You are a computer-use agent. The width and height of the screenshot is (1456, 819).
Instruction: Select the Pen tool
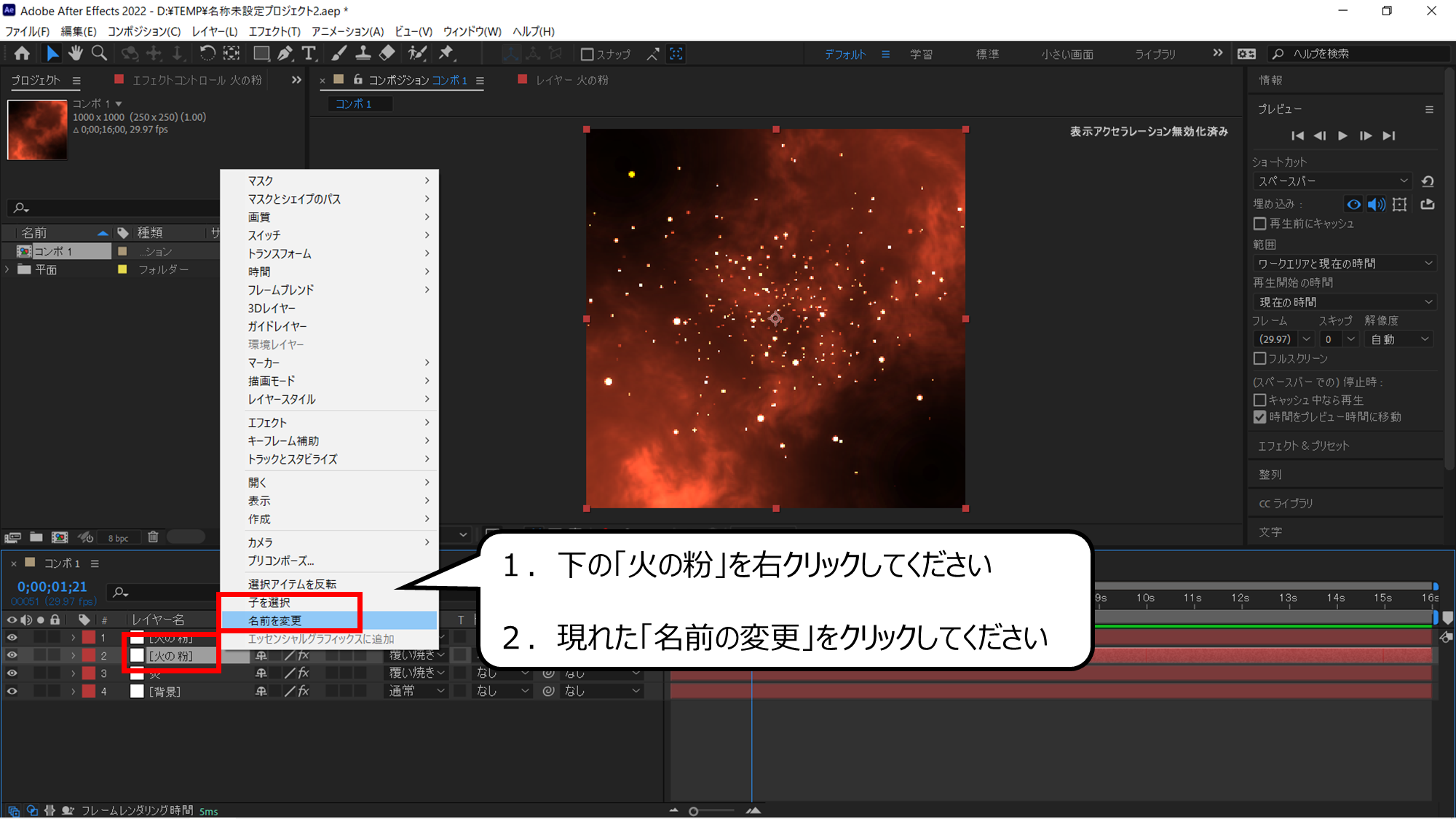point(285,53)
